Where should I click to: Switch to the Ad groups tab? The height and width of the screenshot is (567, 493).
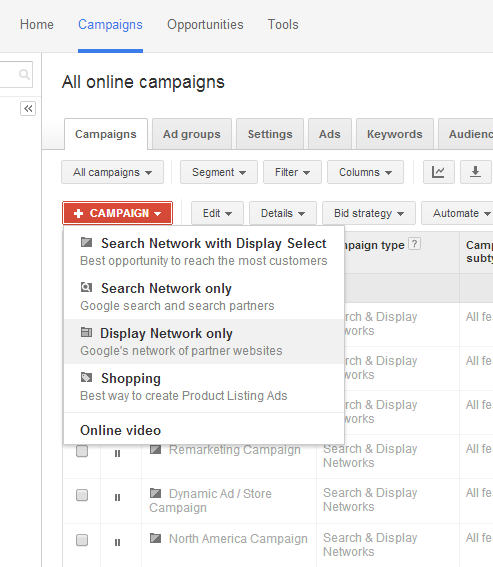point(192,134)
